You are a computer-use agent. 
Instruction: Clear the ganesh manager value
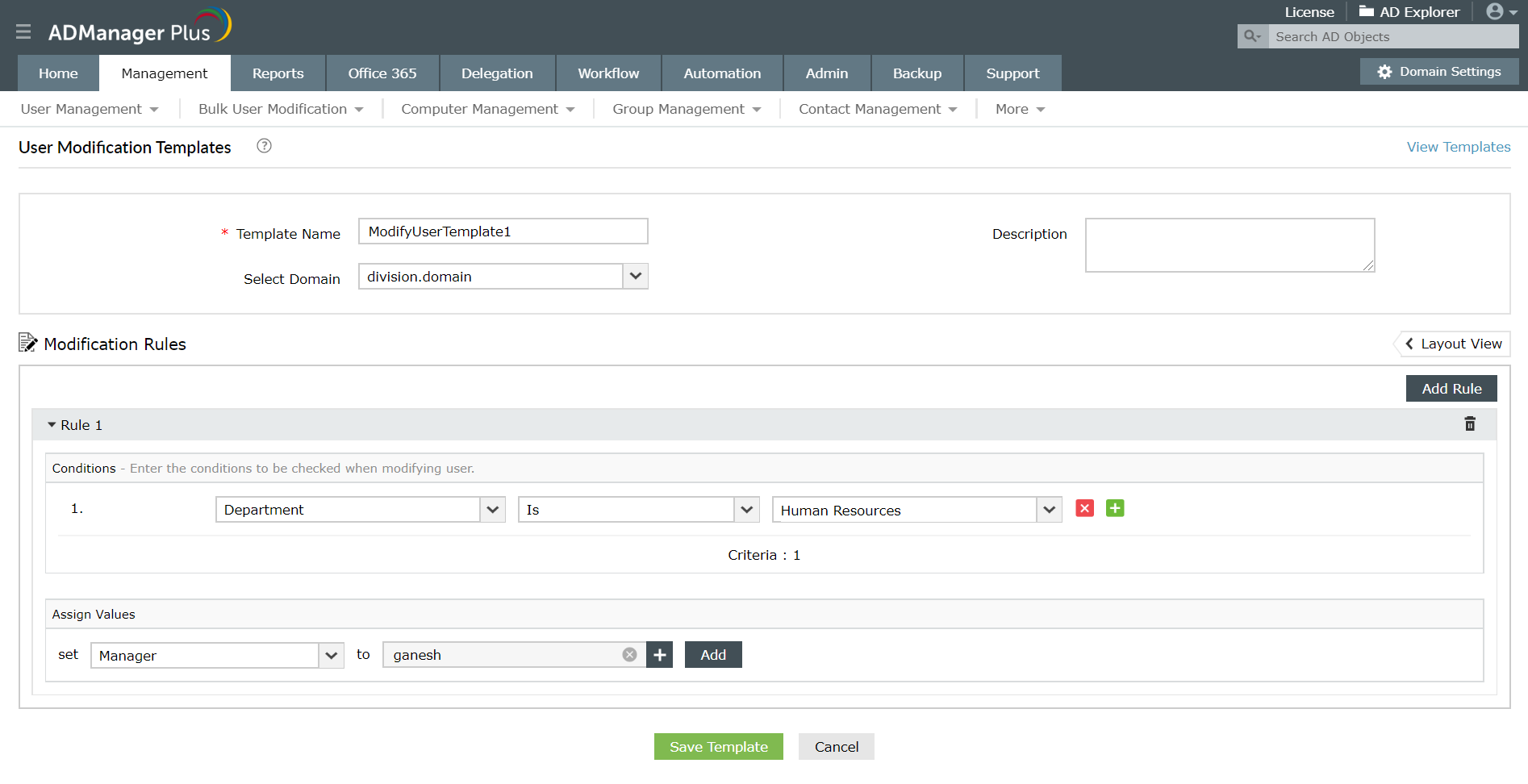[x=629, y=655]
